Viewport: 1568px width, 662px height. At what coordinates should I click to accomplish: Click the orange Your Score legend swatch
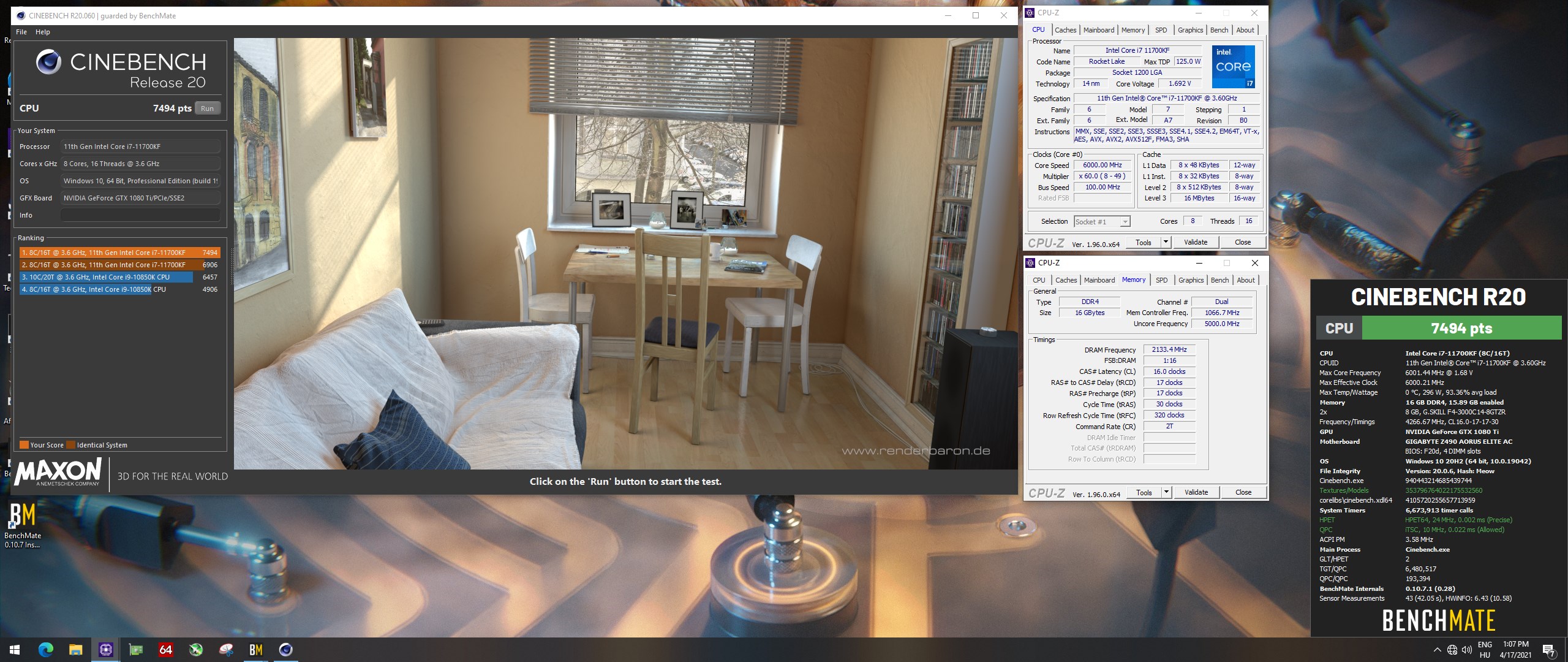tap(24, 445)
